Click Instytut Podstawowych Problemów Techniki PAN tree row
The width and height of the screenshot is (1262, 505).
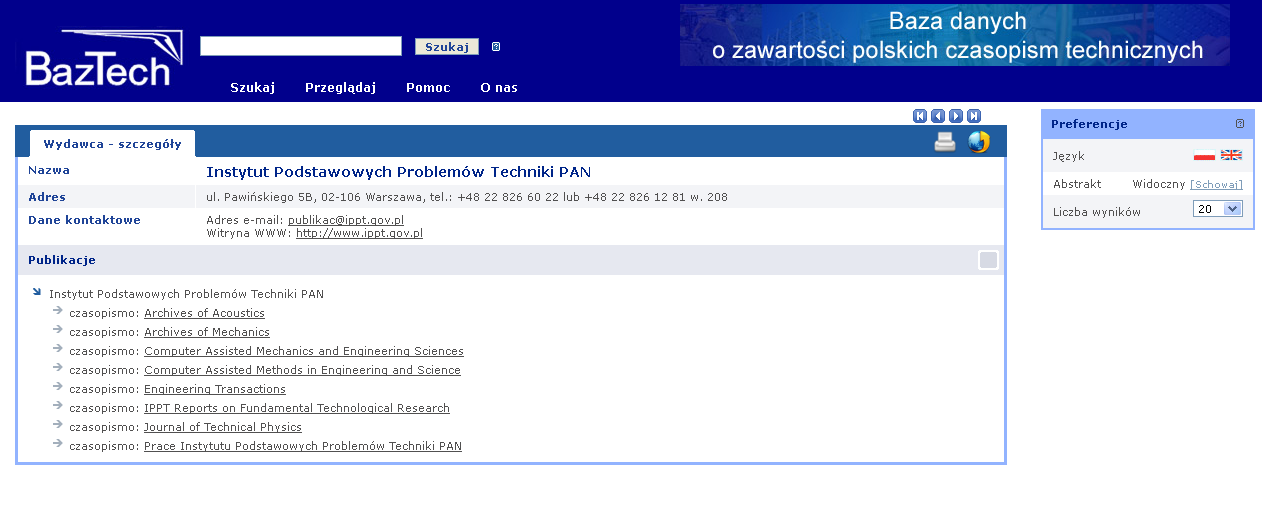click(186, 294)
